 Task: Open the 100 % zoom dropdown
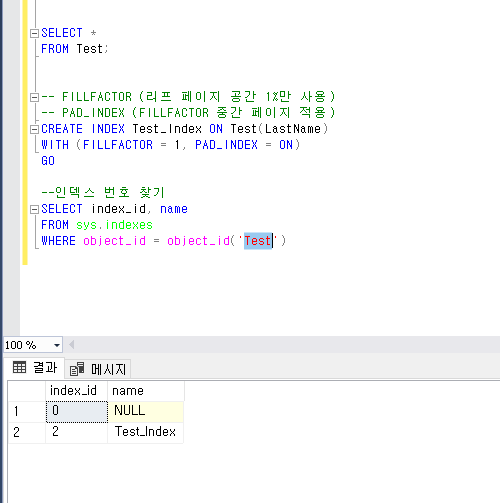point(57,345)
